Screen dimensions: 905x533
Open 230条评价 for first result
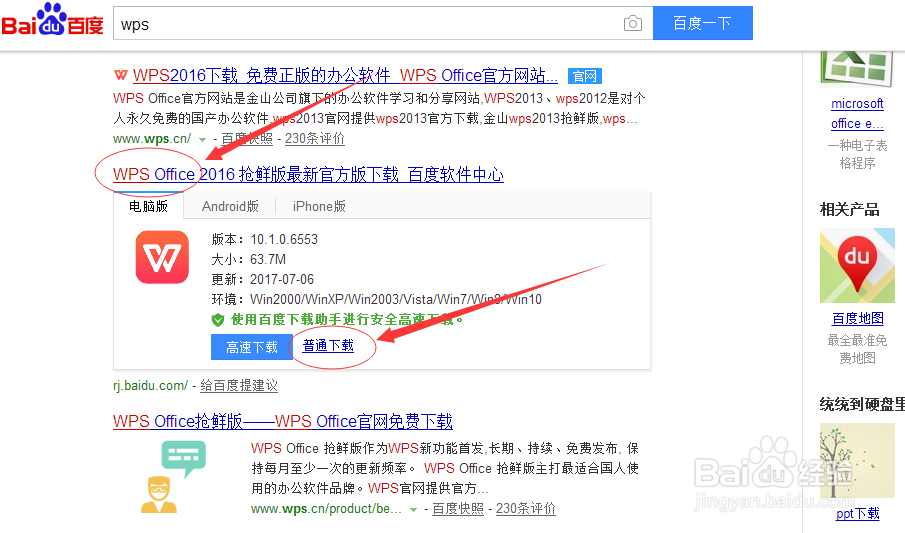pos(315,139)
